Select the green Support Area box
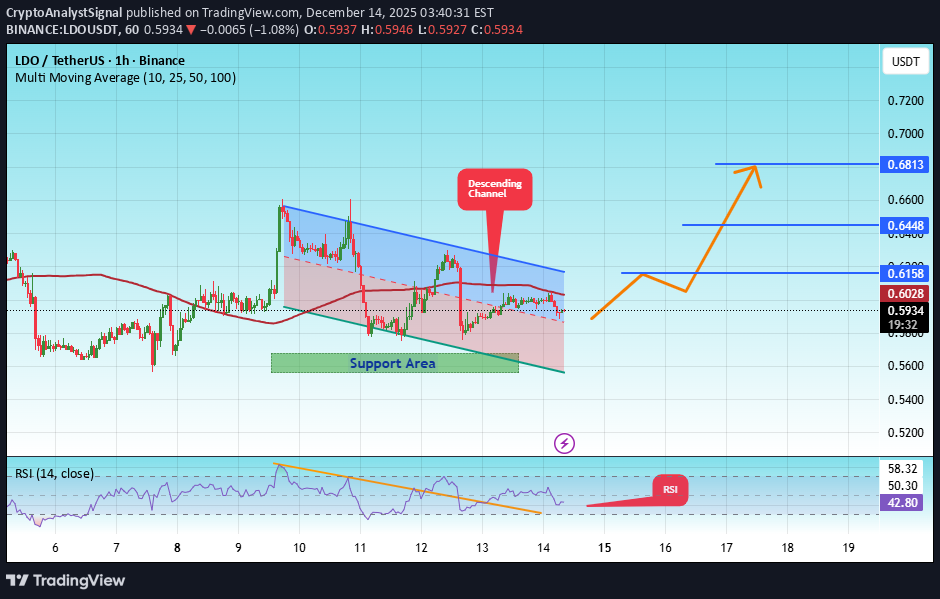The image size is (940, 599). point(394,363)
